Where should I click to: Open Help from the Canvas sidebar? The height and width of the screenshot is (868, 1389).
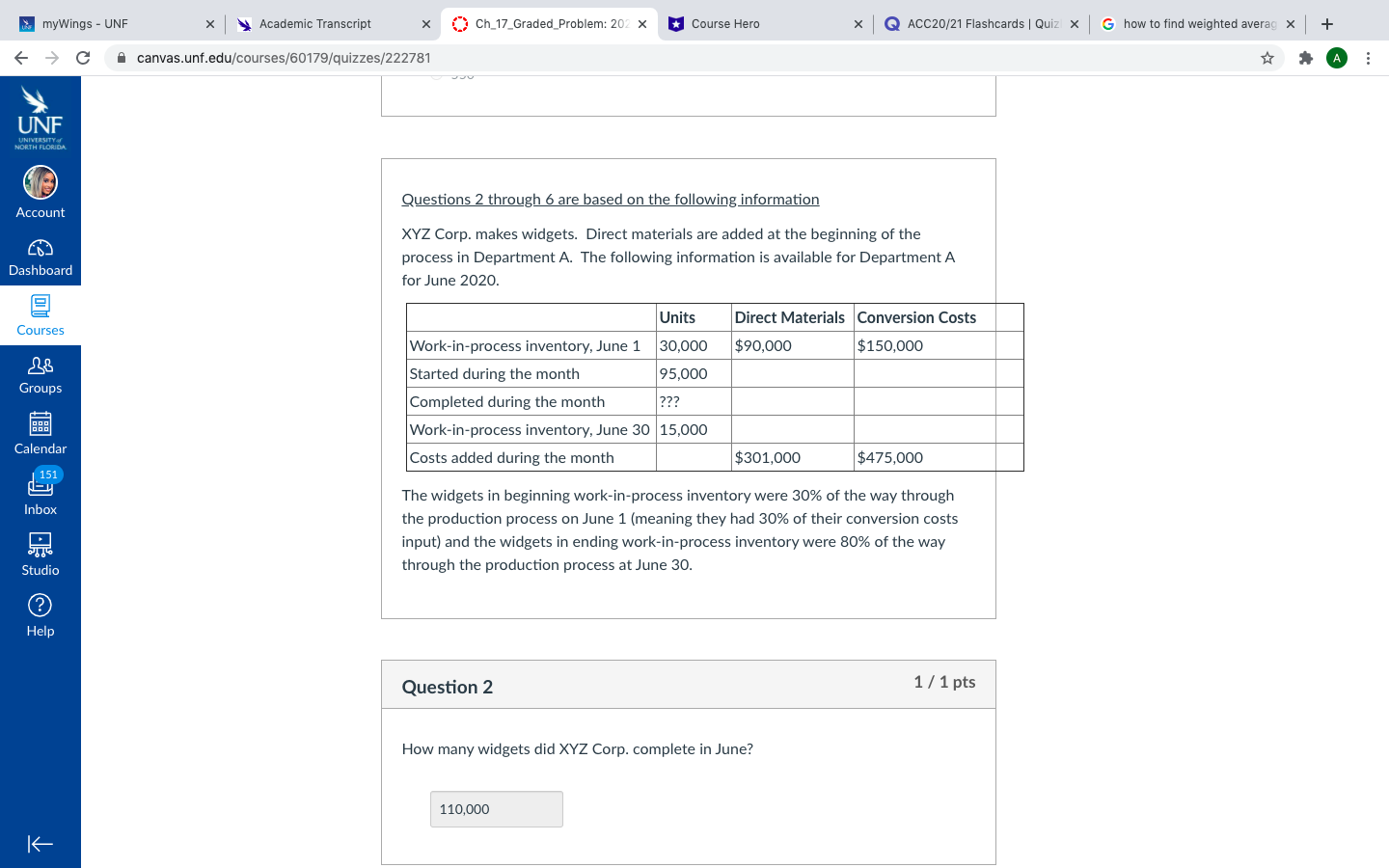(40, 615)
